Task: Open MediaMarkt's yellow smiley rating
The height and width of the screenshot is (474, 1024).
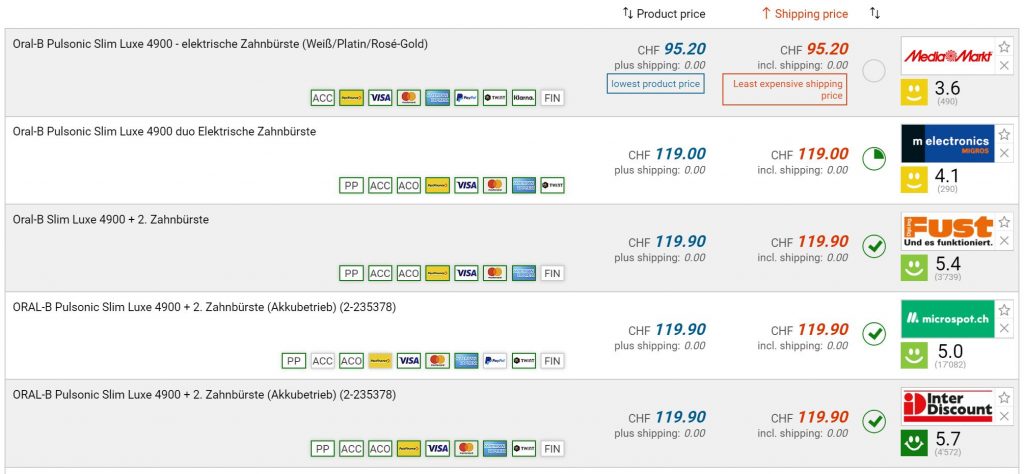Action: point(912,92)
